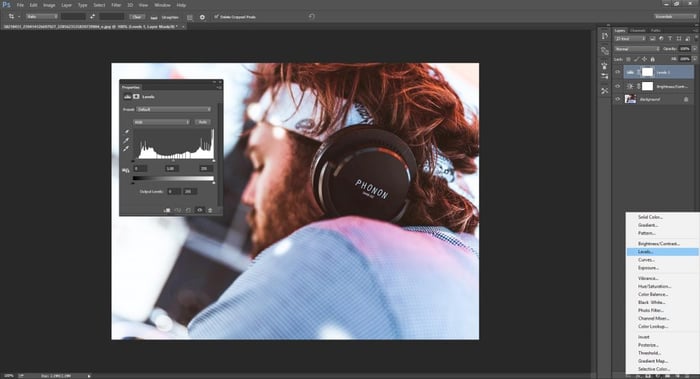Open the layer Kind filter dropdown
This screenshot has width=700, height=379.
point(630,39)
